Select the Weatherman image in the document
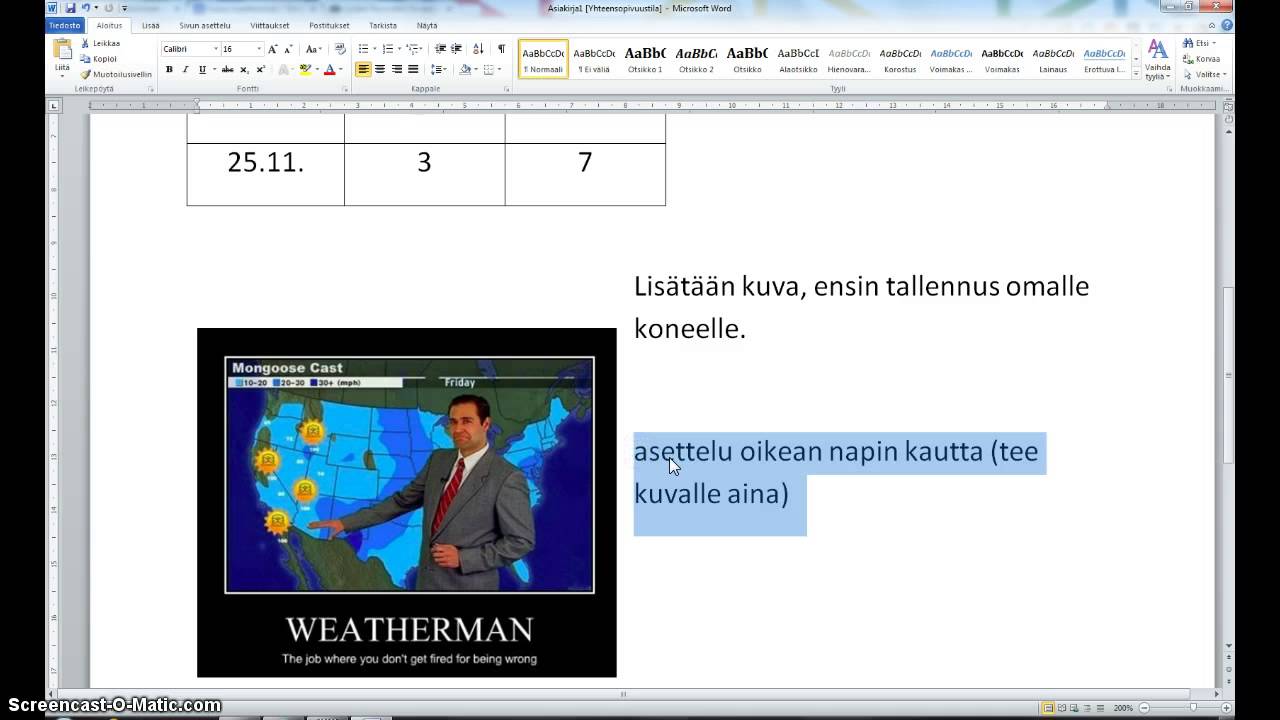This screenshot has width=1280, height=720. (x=407, y=503)
